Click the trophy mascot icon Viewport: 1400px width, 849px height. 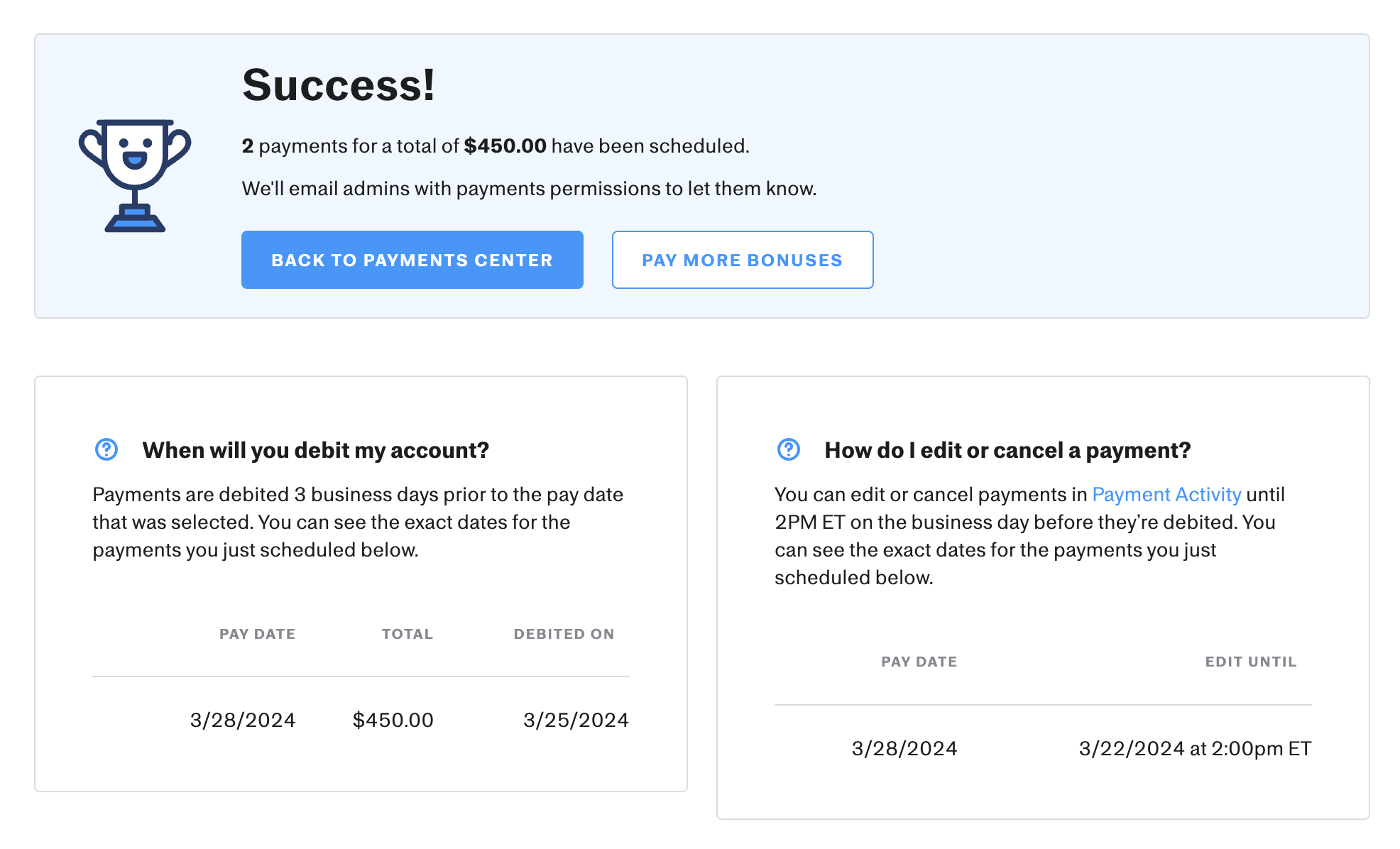[135, 175]
